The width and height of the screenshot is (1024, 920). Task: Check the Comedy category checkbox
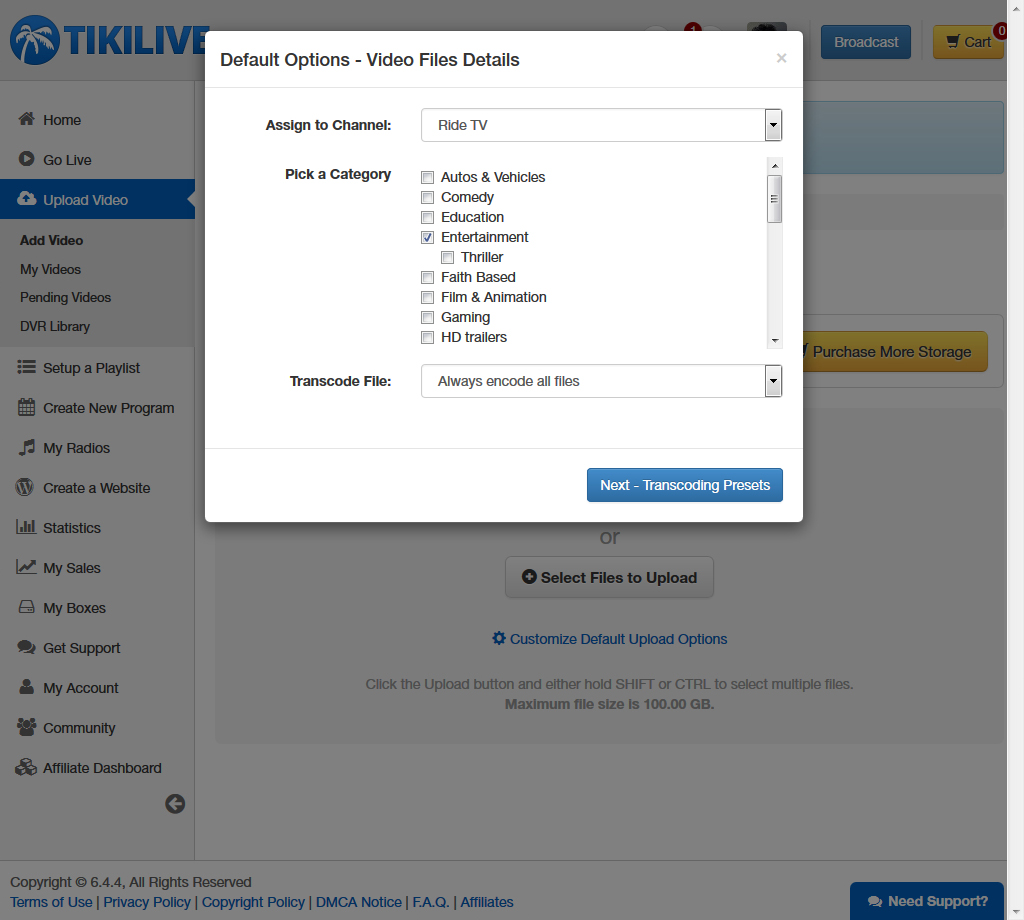click(428, 197)
